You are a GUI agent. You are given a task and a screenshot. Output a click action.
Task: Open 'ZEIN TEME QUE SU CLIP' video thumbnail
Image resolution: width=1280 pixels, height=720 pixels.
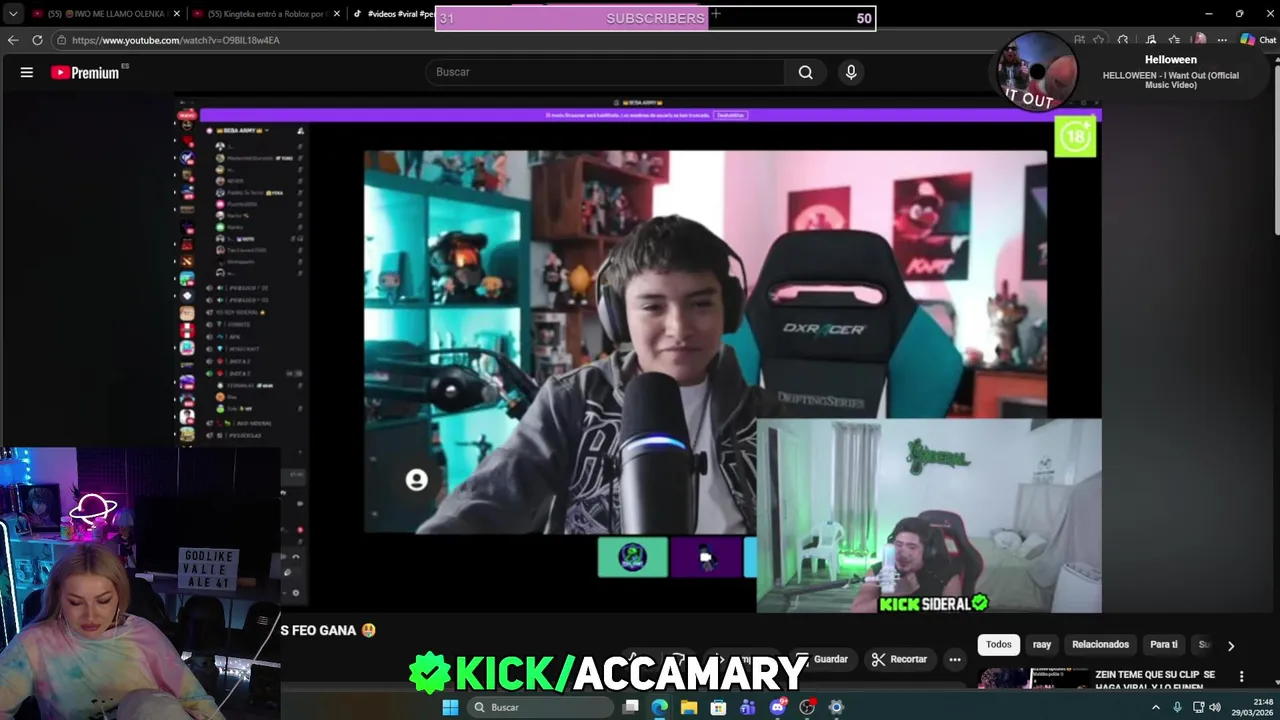[x=1033, y=678]
